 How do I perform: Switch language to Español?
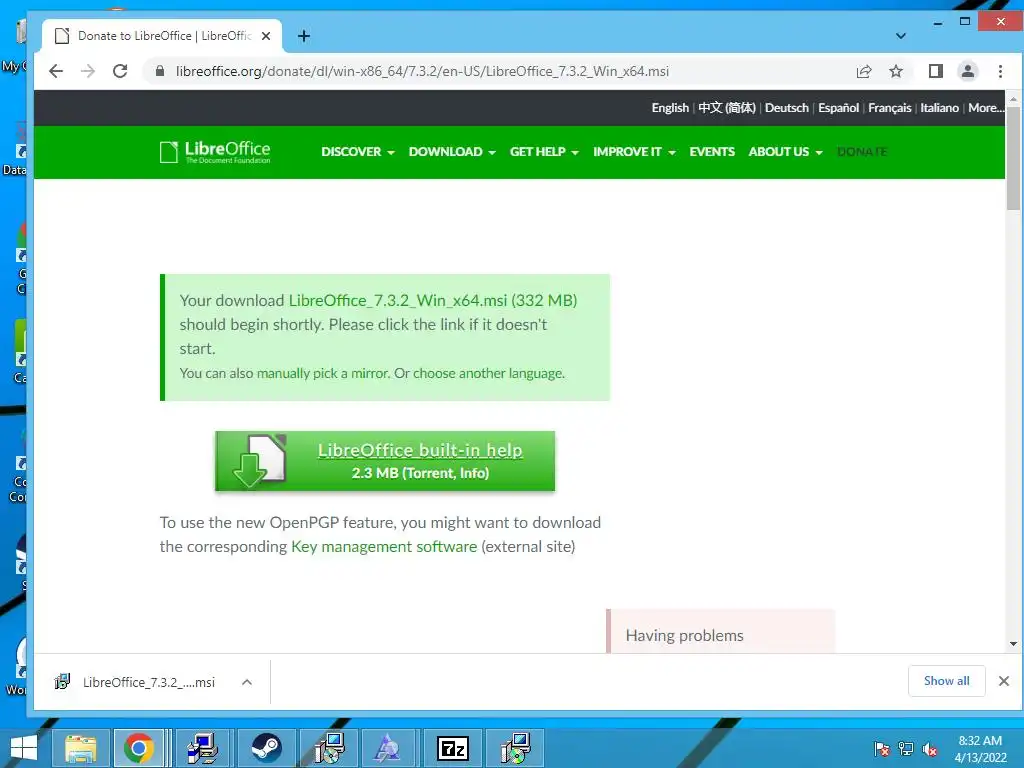click(x=839, y=108)
